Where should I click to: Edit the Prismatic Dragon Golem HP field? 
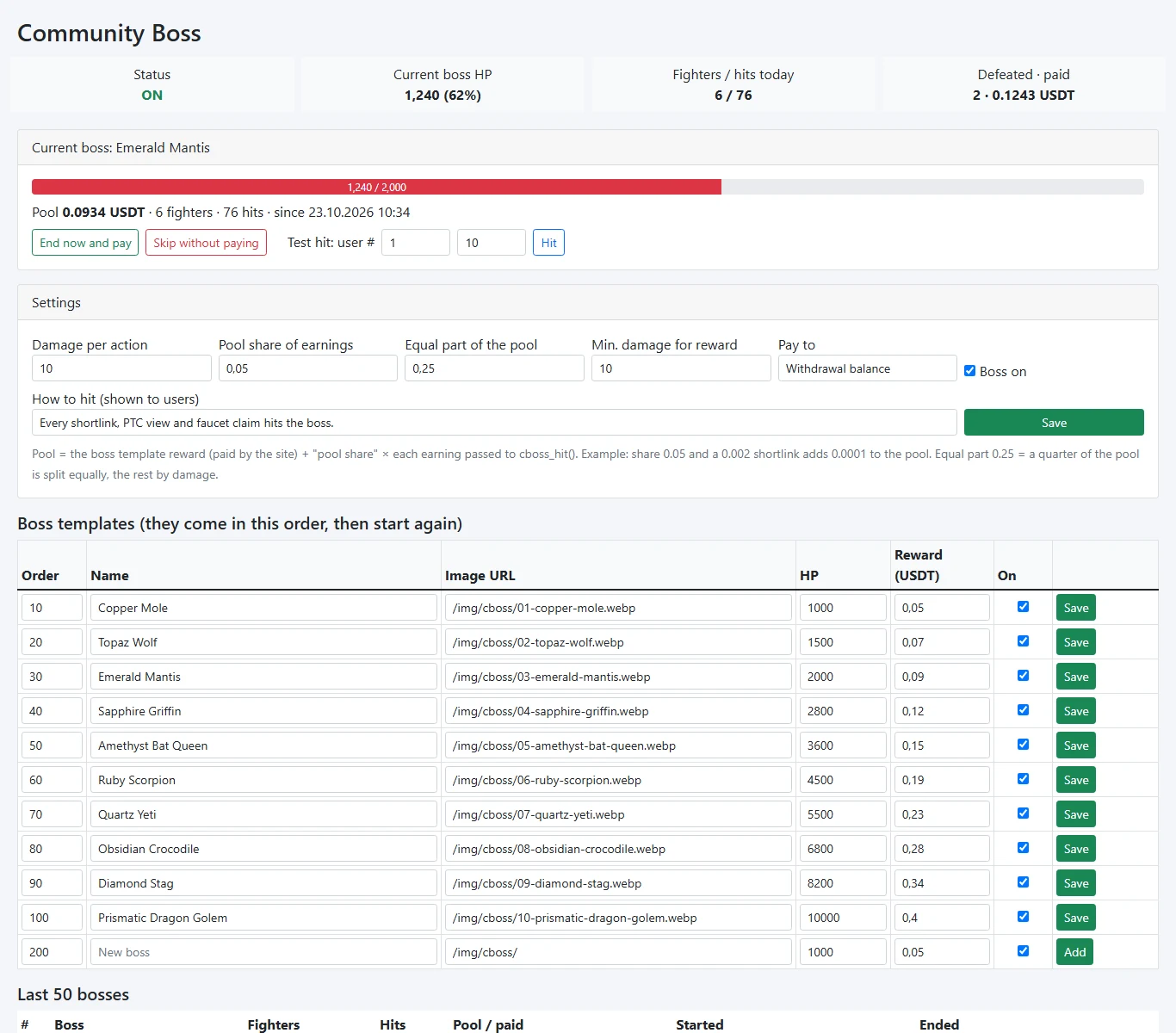tap(843, 918)
